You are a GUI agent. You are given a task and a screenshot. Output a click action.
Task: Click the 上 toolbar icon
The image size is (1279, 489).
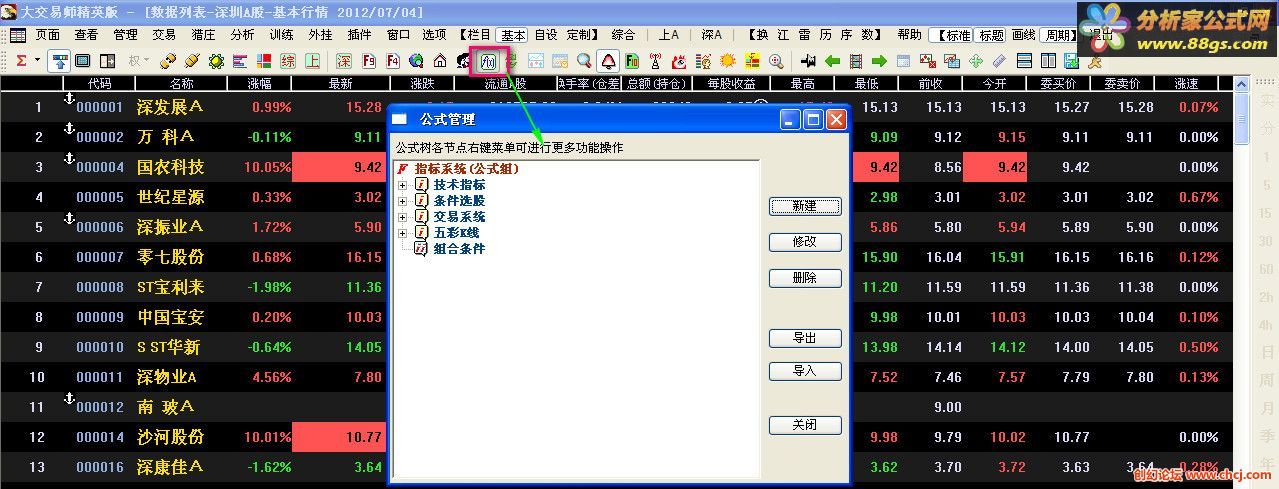[x=312, y=61]
